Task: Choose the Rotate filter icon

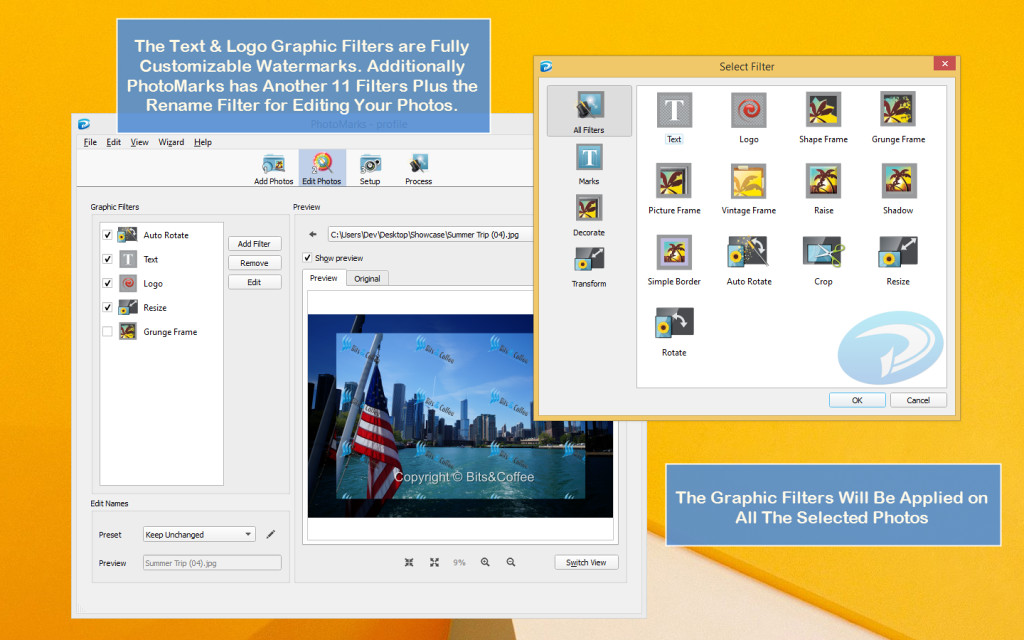Action: [674, 331]
